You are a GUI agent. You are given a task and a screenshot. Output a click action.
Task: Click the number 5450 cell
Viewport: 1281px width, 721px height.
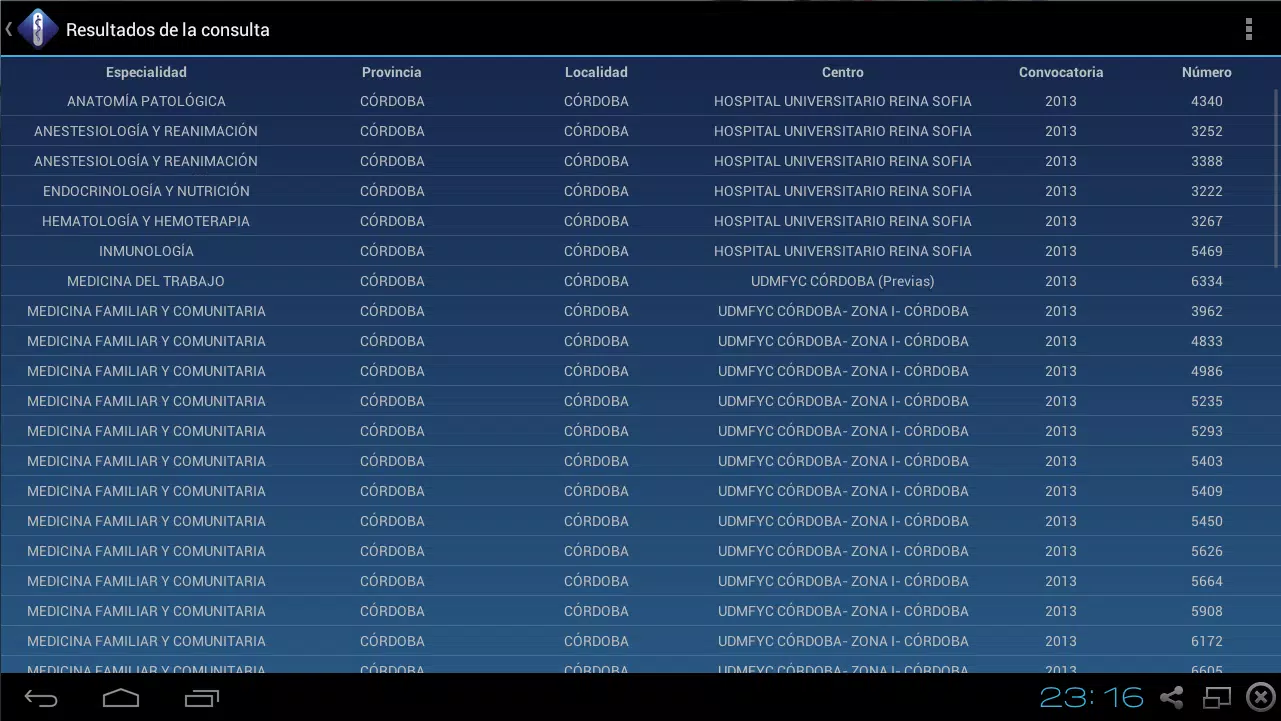[x=1207, y=521]
